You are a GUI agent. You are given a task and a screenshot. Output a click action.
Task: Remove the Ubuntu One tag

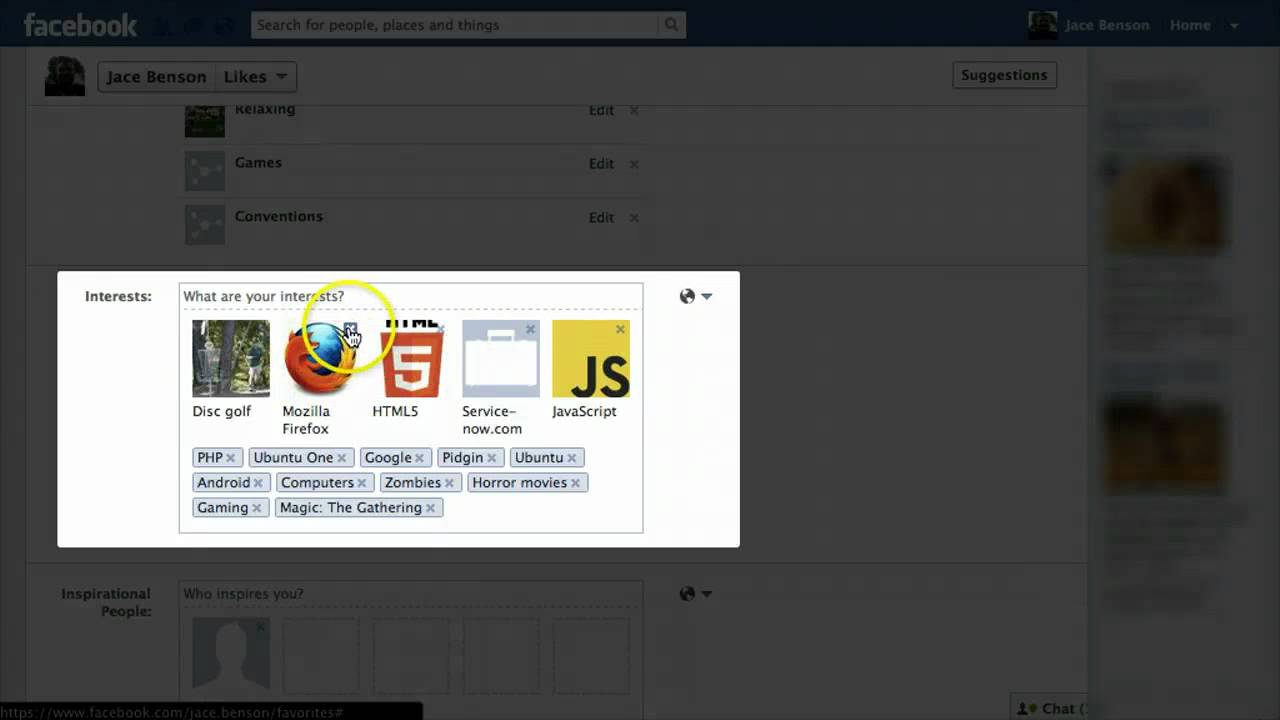341,458
